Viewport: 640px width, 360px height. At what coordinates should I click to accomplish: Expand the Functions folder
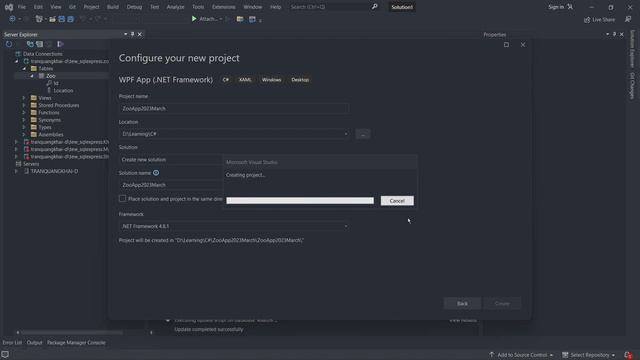(24, 113)
